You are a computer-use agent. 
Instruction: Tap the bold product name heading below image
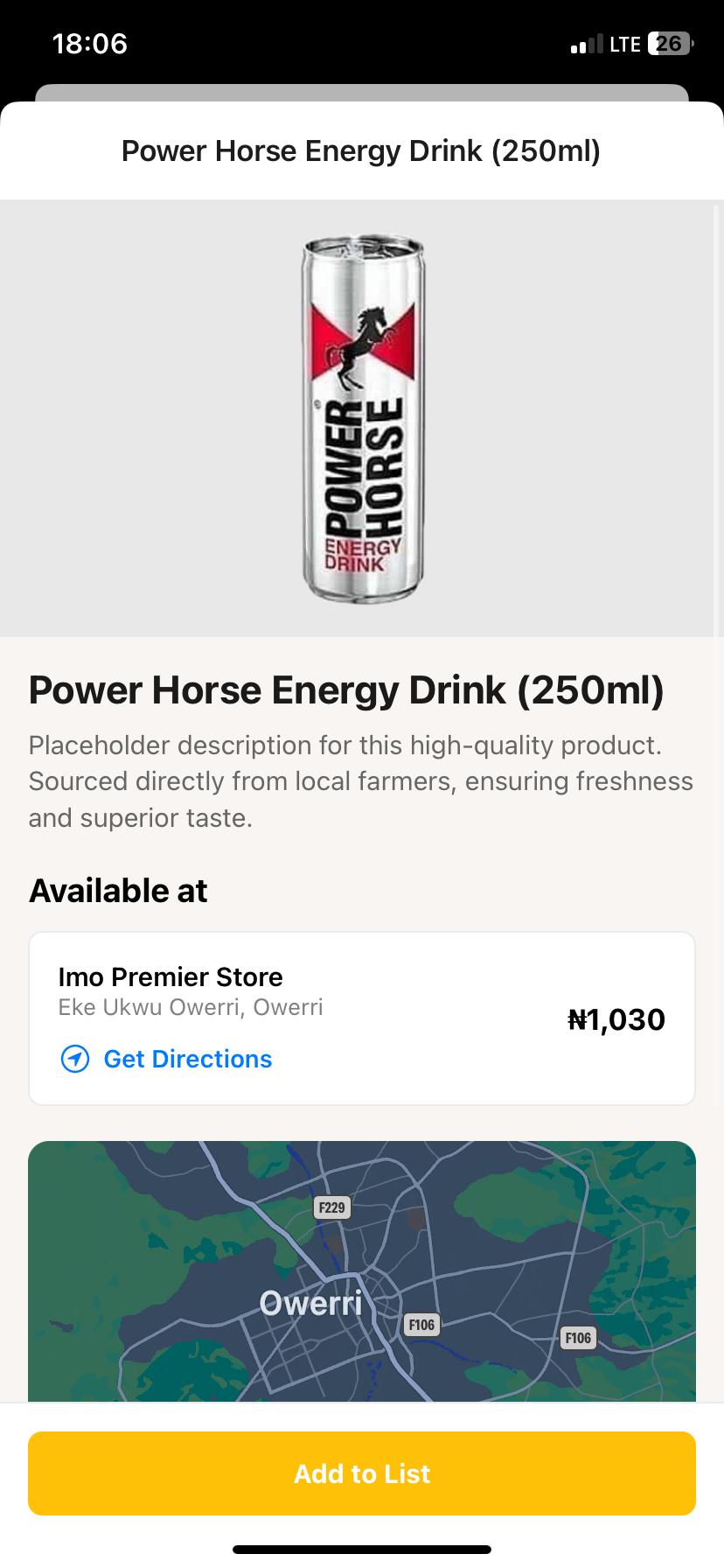point(346,689)
